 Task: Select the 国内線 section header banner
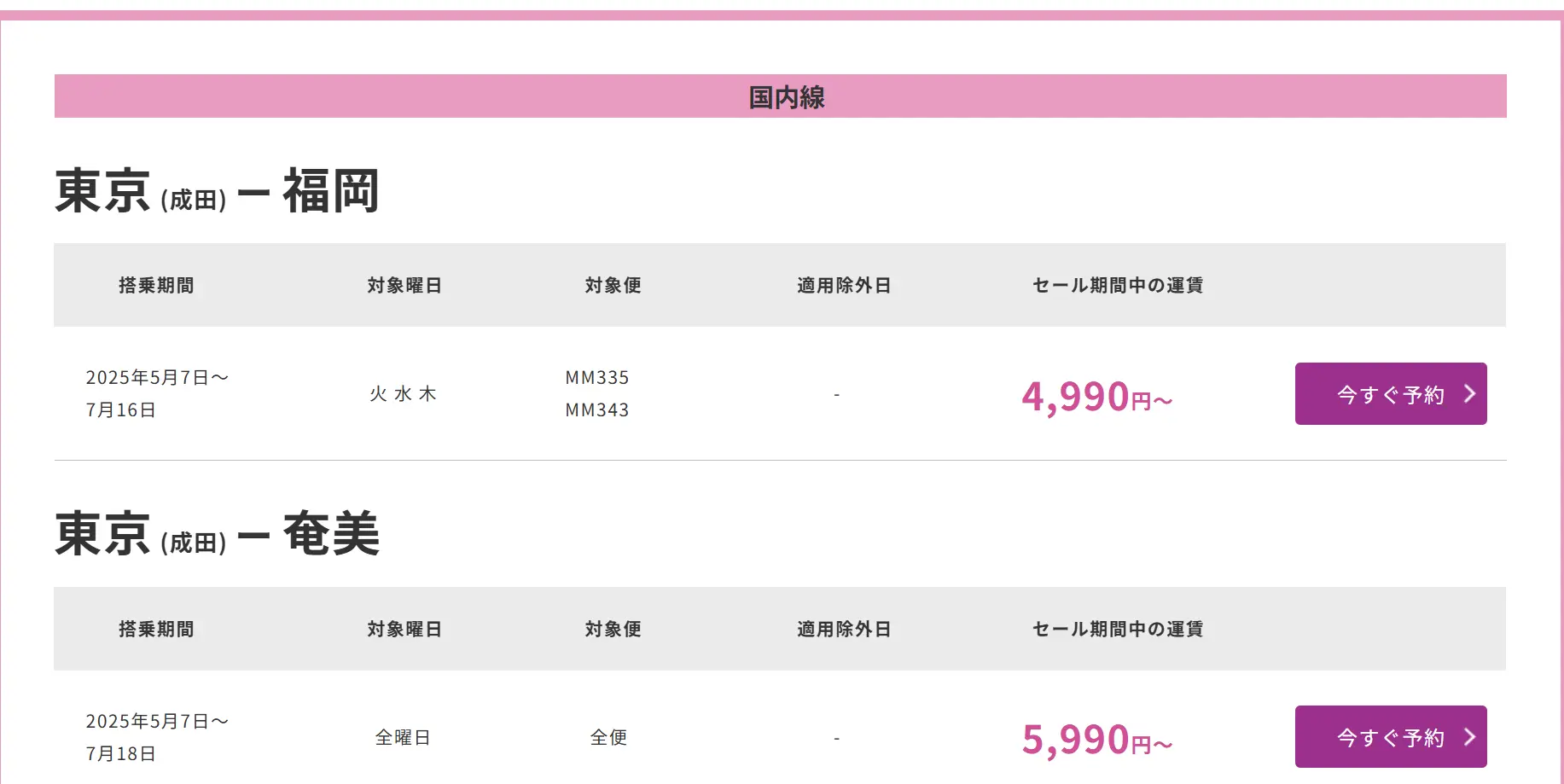(780, 96)
